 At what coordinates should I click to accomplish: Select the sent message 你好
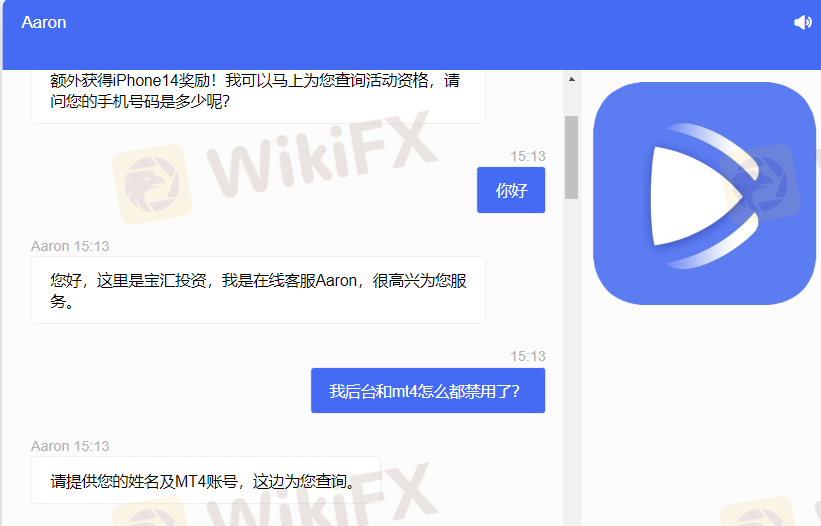(x=511, y=190)
